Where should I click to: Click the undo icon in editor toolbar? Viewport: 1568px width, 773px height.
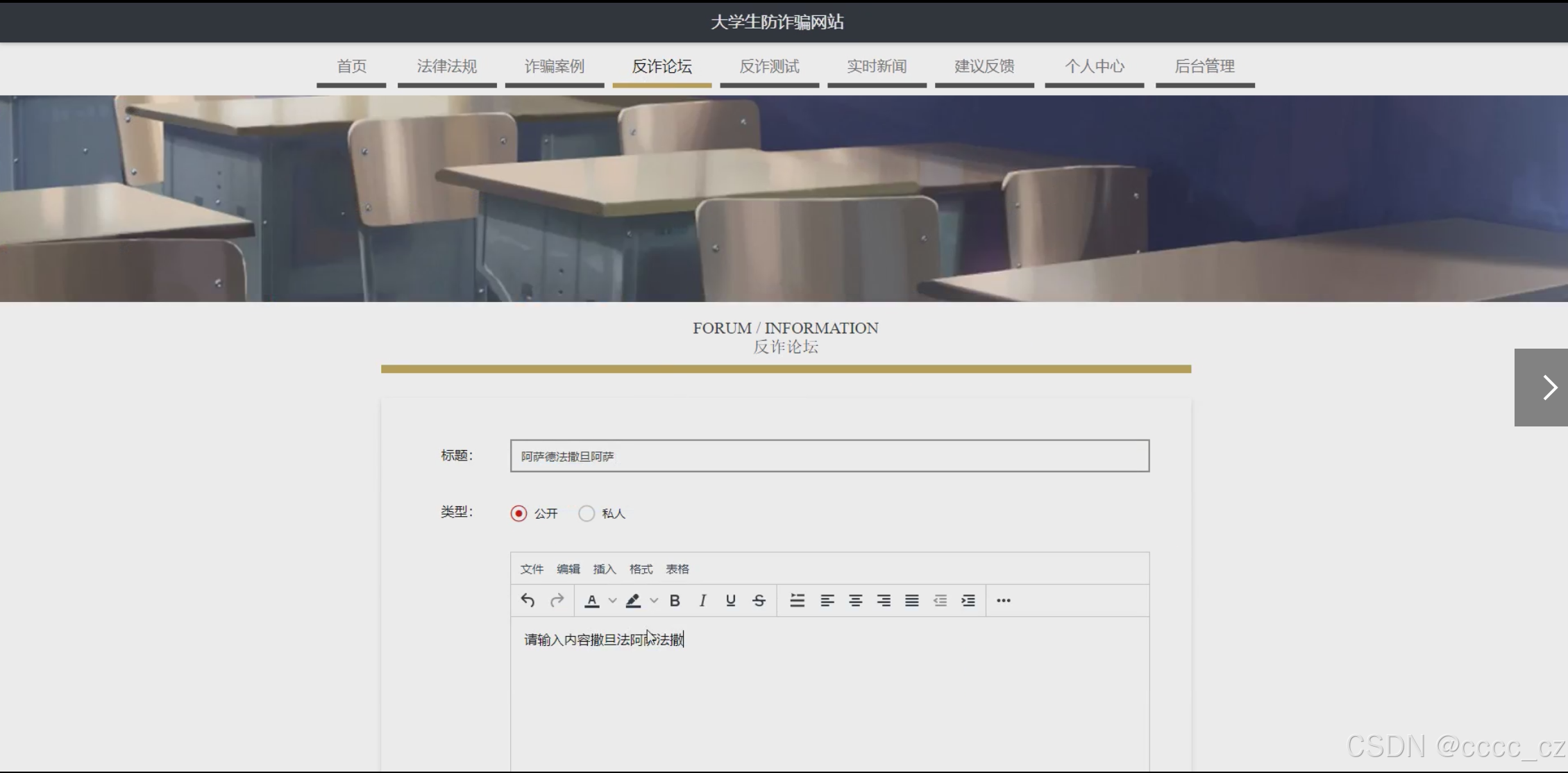(528, 600)
